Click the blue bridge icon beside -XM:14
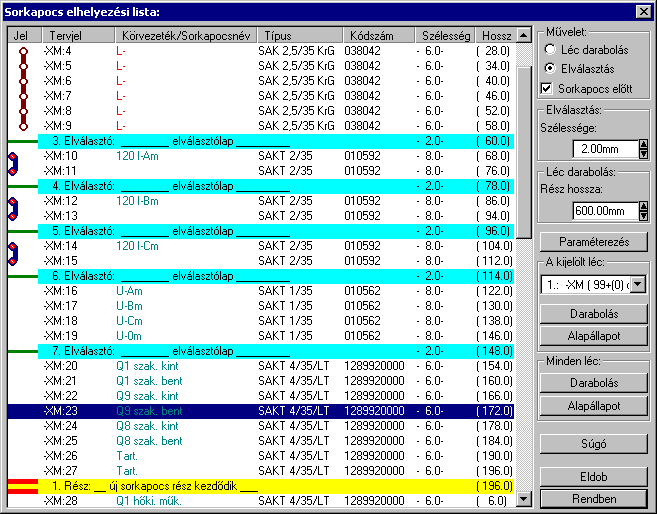 point(13,253)
